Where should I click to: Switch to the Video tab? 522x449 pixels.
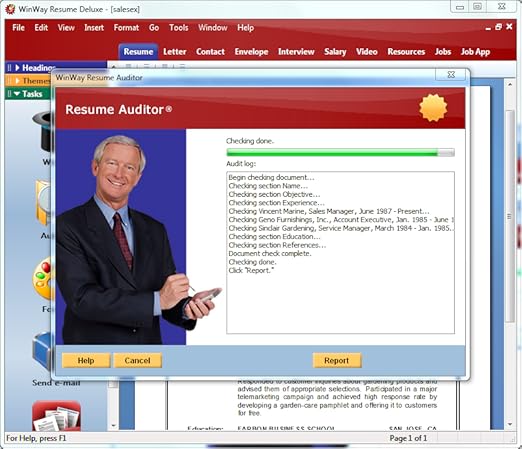point(367,52)
